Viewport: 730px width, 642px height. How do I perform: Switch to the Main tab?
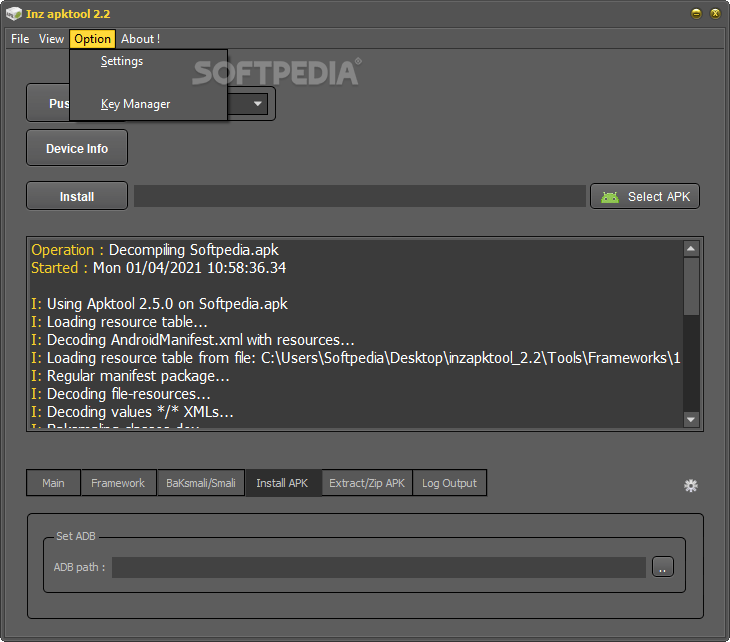(54, 483)
